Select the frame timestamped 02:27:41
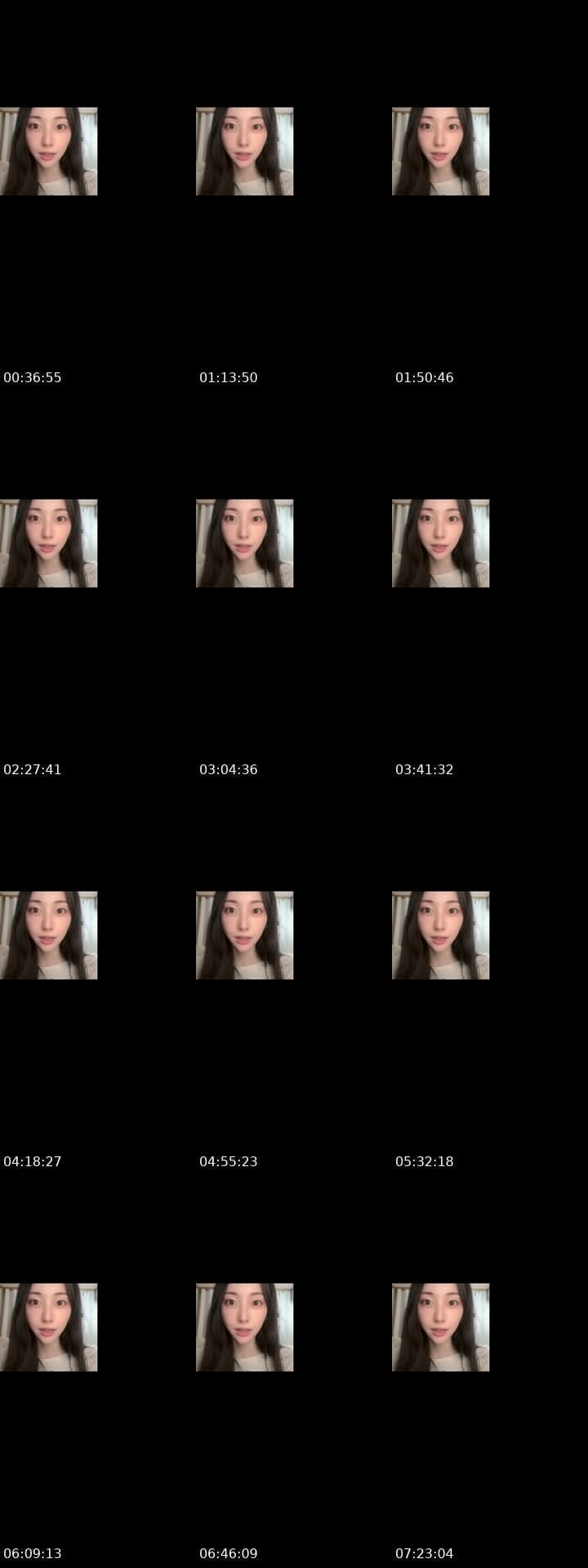The height and width of the screenshot is (1568, 588). (48, 543)
